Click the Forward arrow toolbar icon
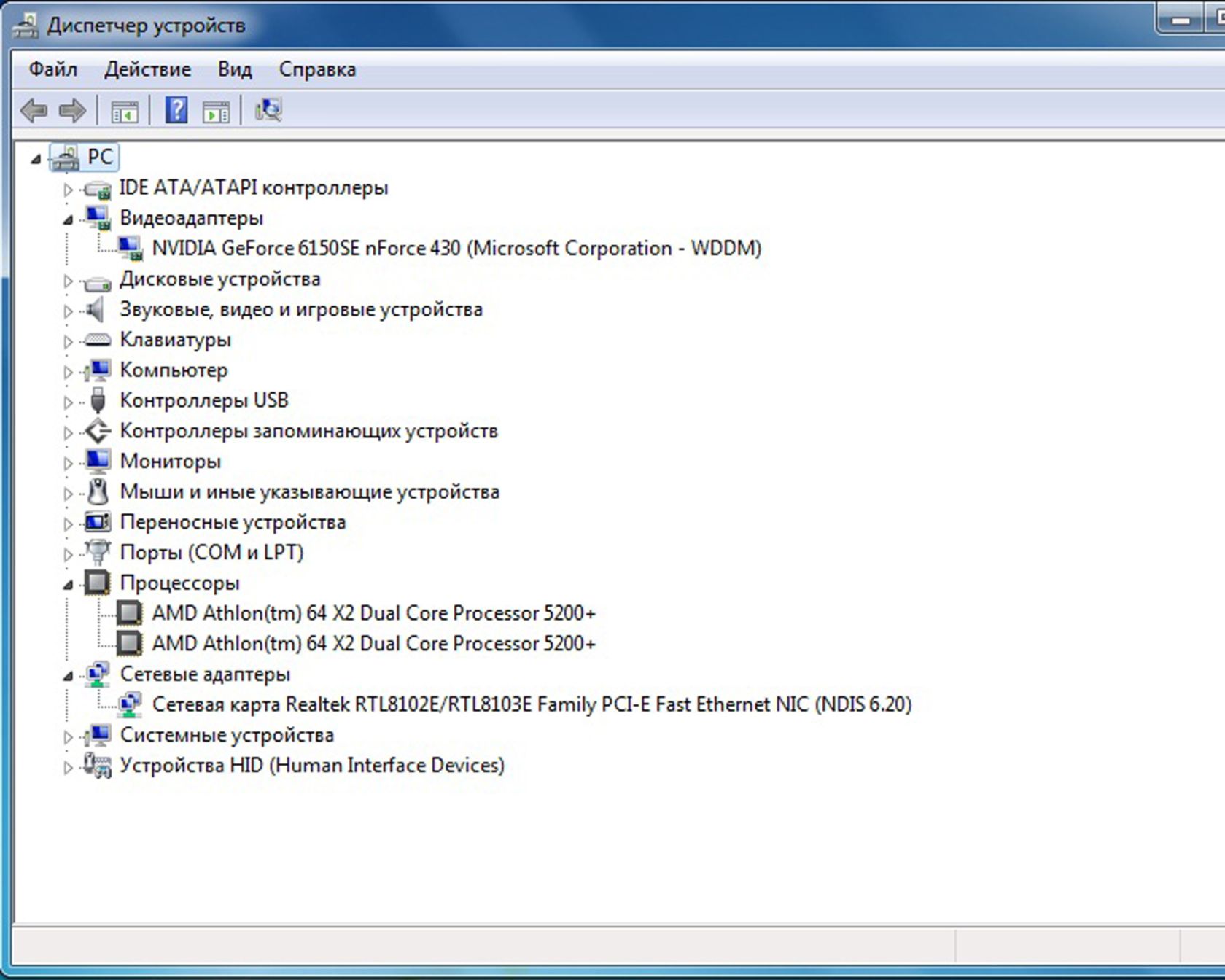1225x980 pixels. click(x=72, y=110)
